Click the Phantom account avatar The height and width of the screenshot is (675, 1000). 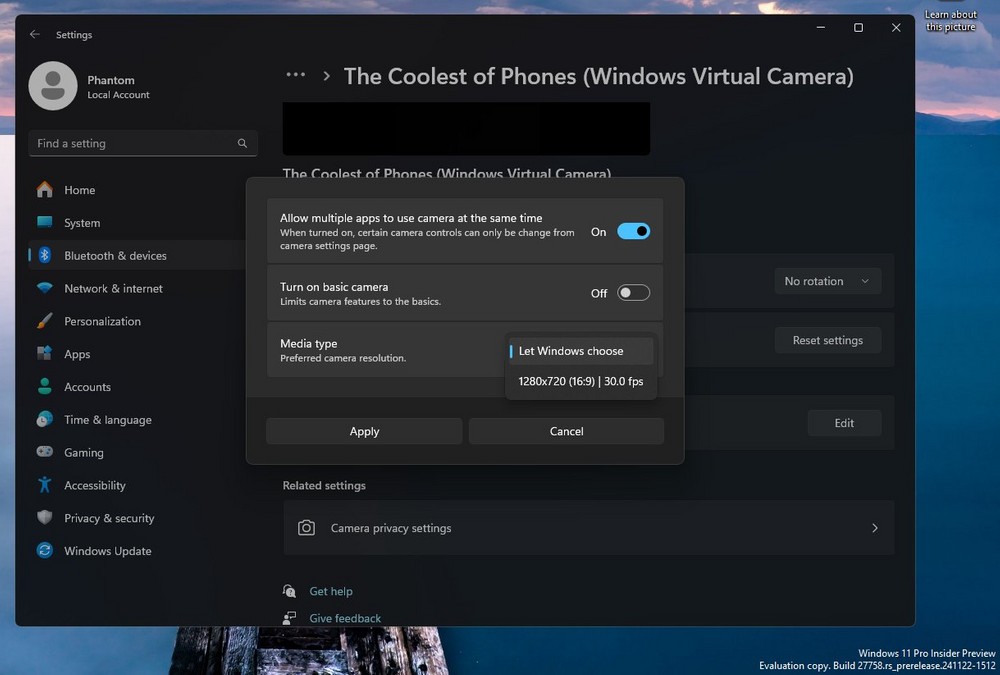[53, 86]
